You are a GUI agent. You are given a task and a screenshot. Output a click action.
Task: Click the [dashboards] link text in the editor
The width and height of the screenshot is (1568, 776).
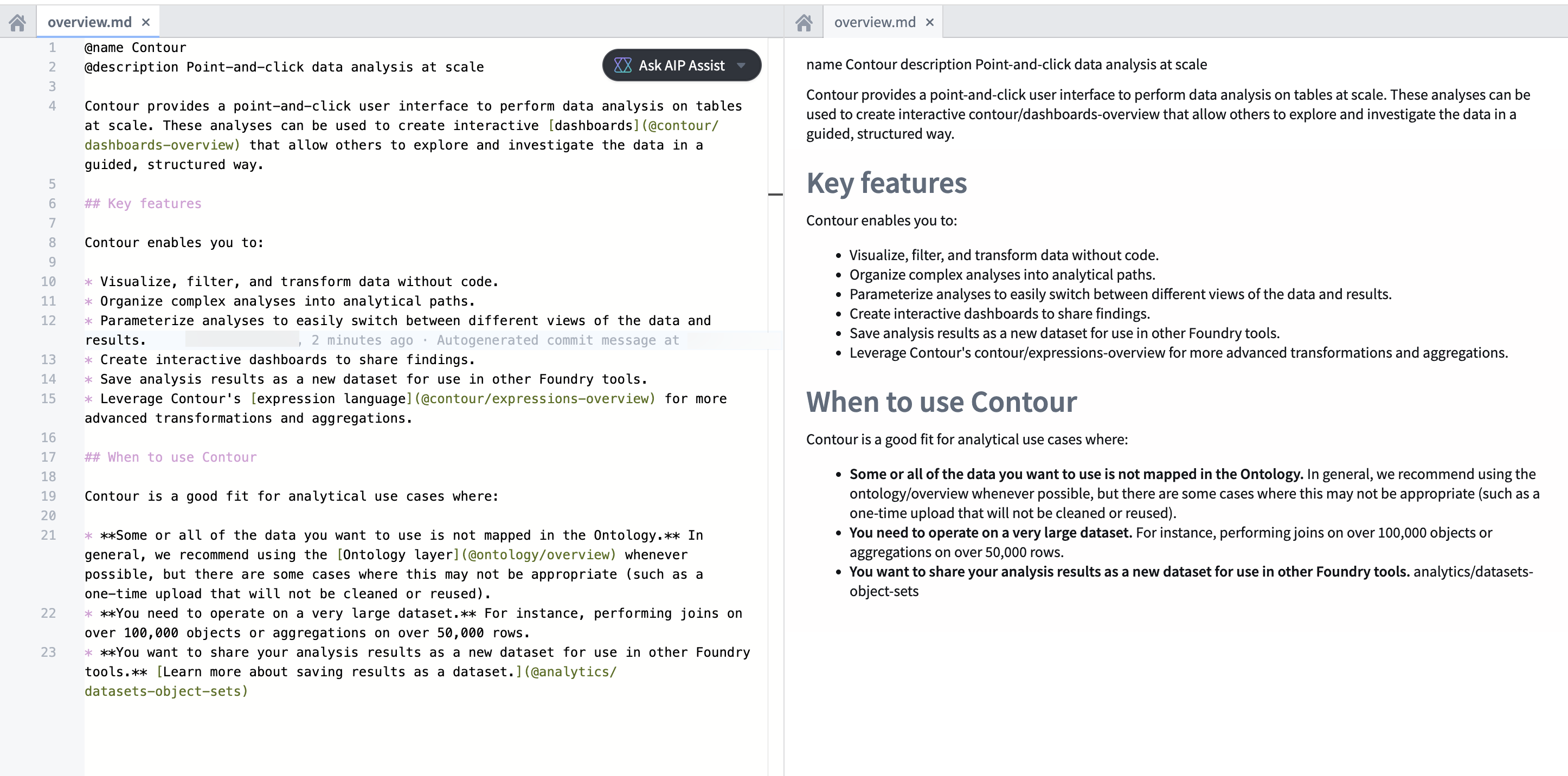pos(594,125)
